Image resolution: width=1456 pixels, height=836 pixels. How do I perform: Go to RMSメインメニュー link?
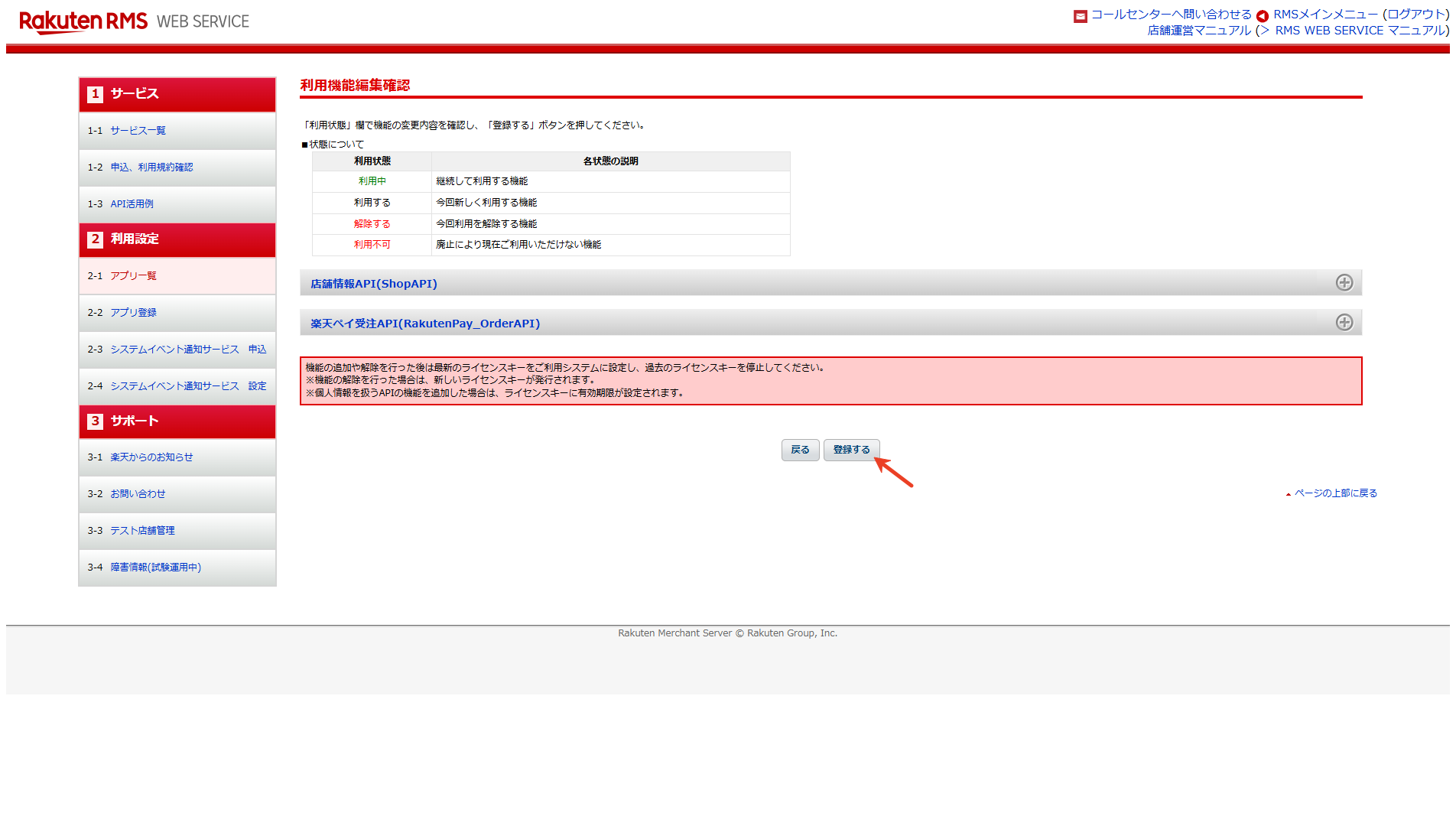[1325, 15]
